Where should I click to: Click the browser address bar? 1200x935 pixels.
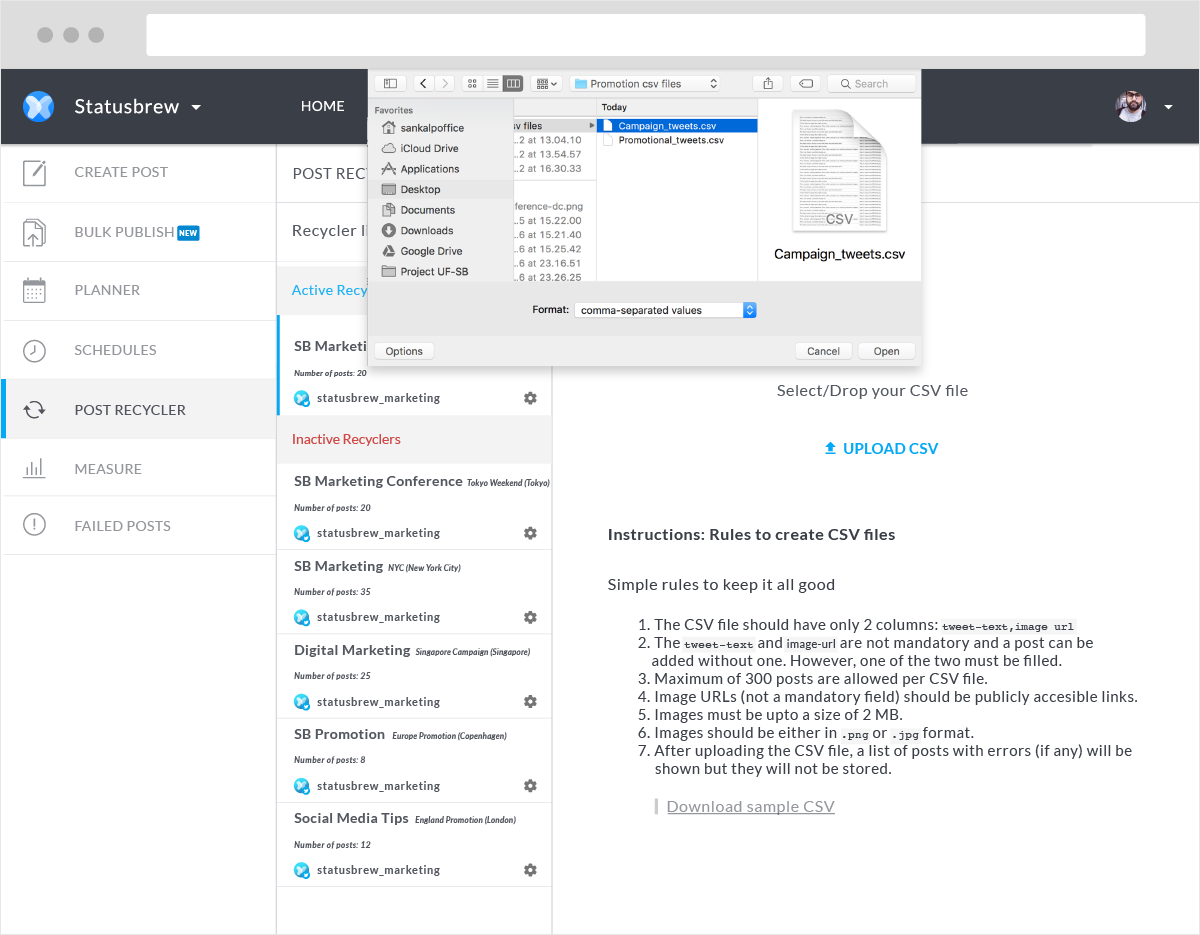pyautogui.click(x=646, y=35)
